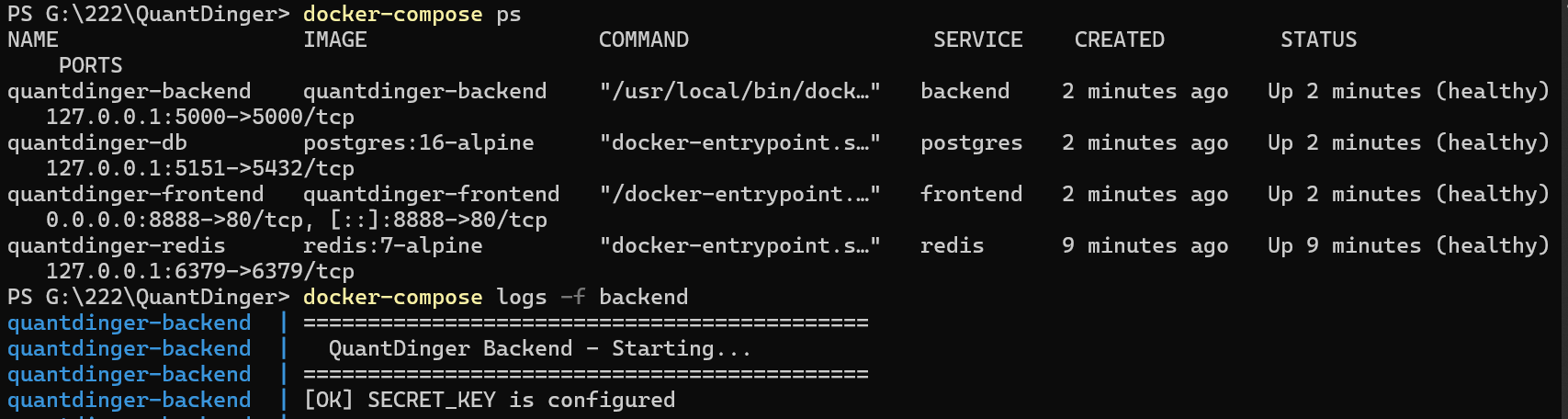Viewport: 1568px width, 419px height.
Task: Click the "docker-compose logs -f backend" command
Action: coord(495,298)
